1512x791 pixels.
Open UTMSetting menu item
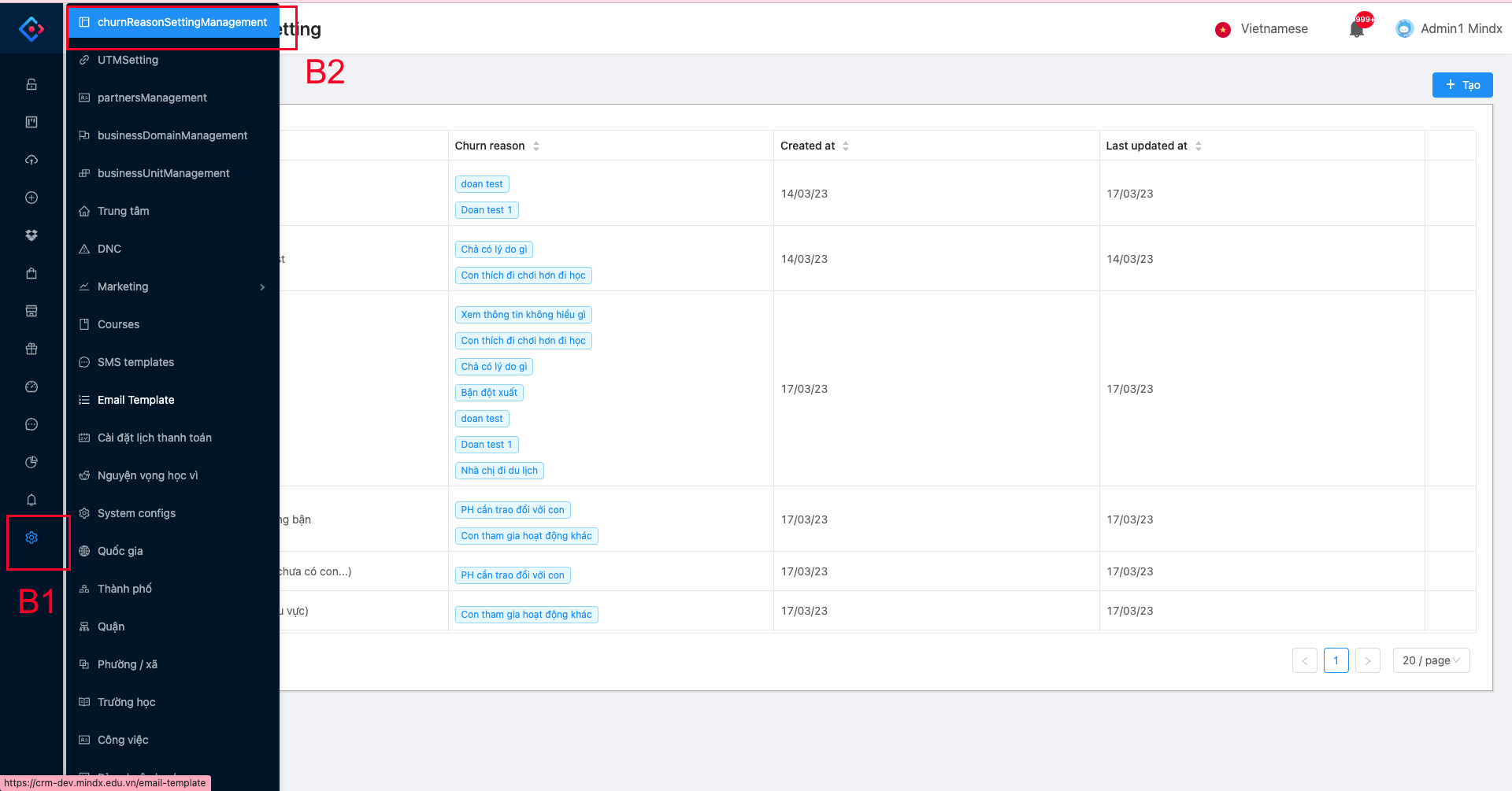click(x=173, y=60)
